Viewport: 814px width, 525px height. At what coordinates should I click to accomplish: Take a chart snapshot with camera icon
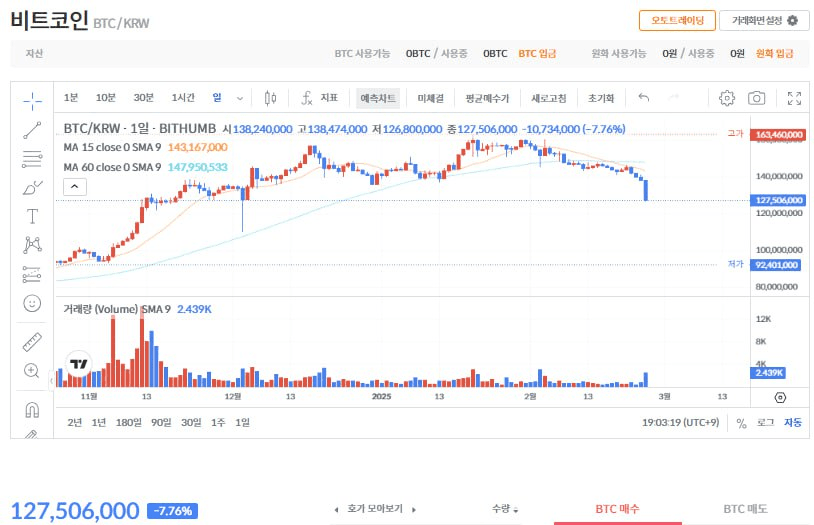click(756, 98)
